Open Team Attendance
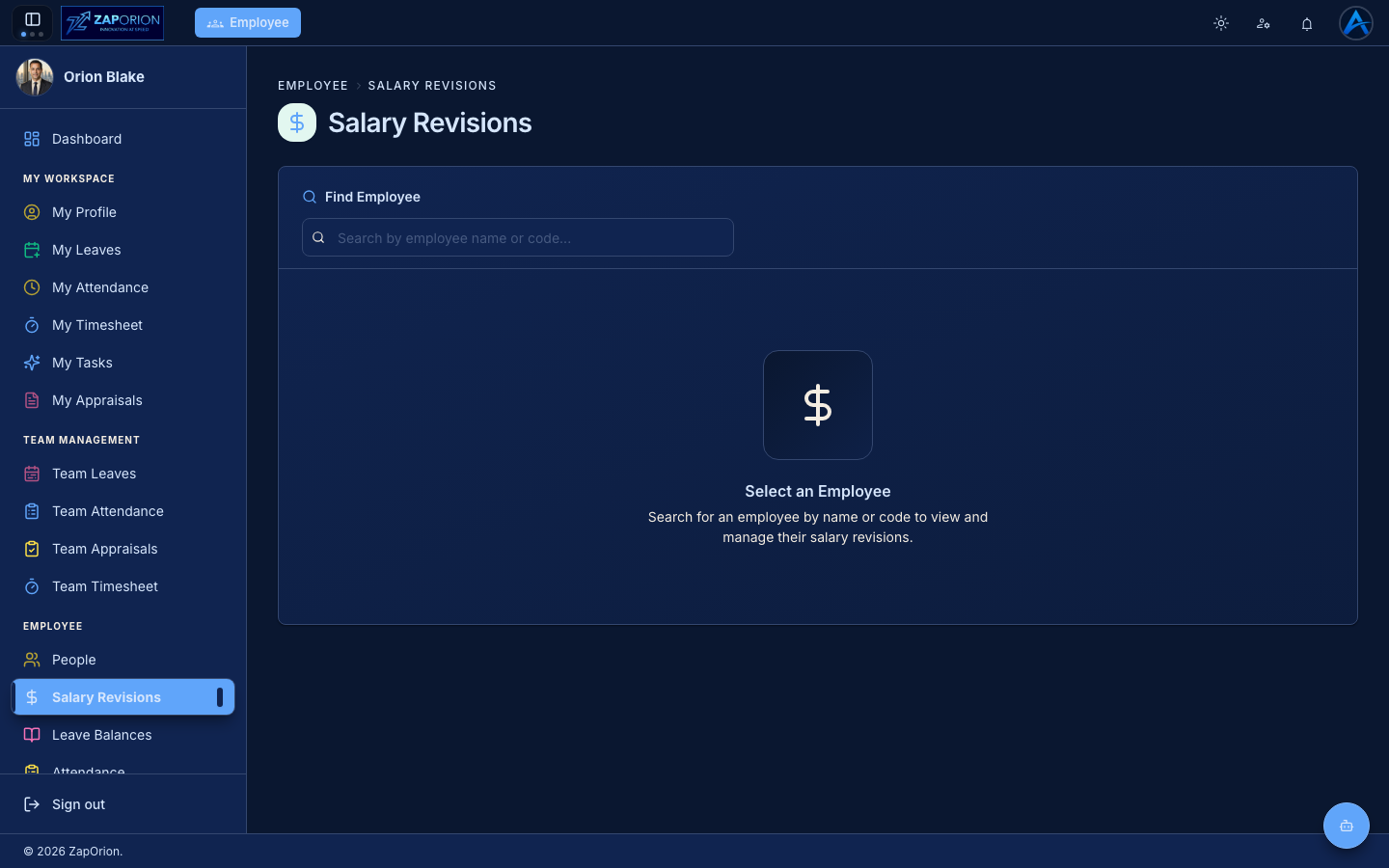 [x=123, y=511]
